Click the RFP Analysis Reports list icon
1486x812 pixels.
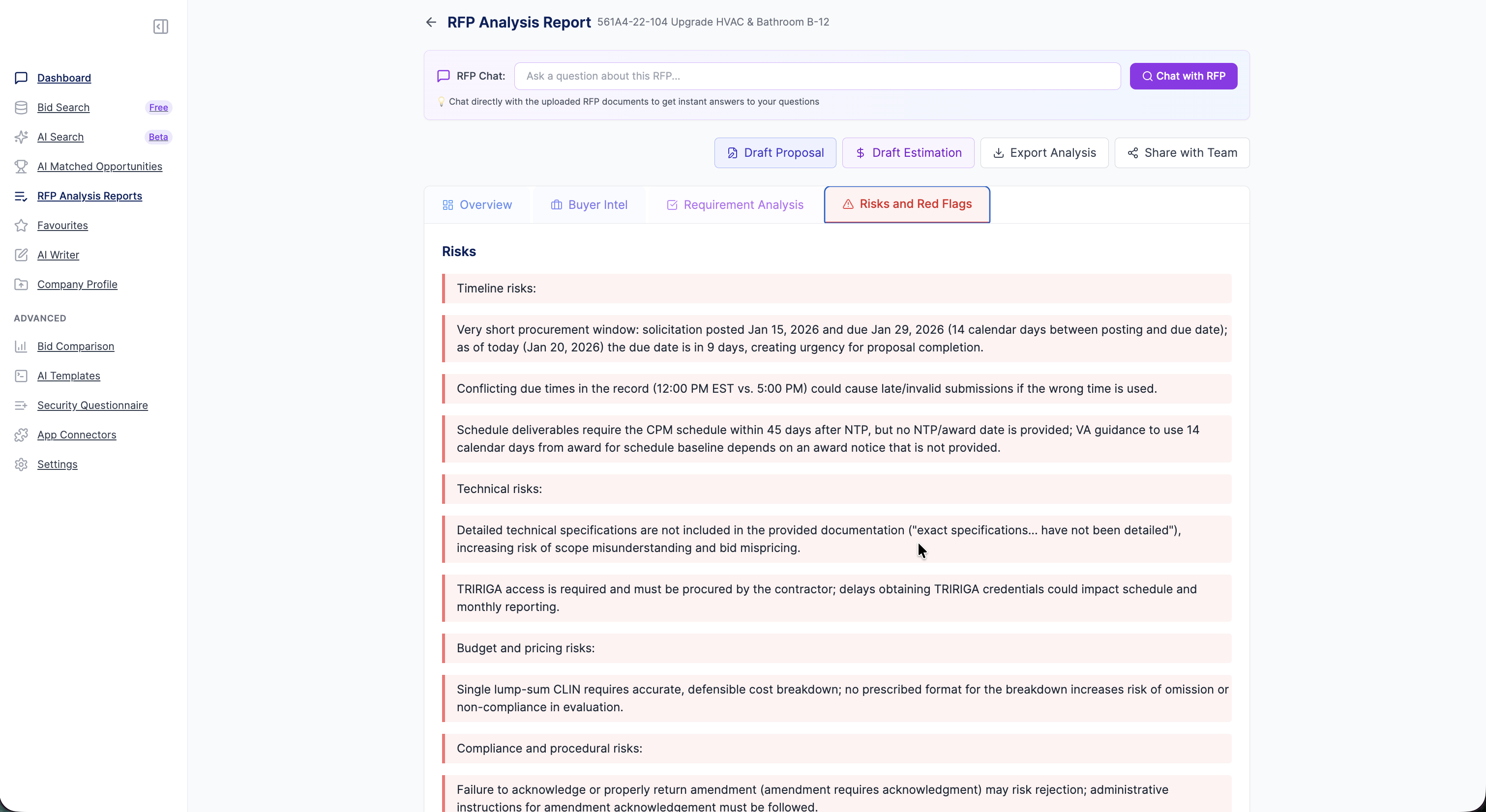click(x=21, y=196)
